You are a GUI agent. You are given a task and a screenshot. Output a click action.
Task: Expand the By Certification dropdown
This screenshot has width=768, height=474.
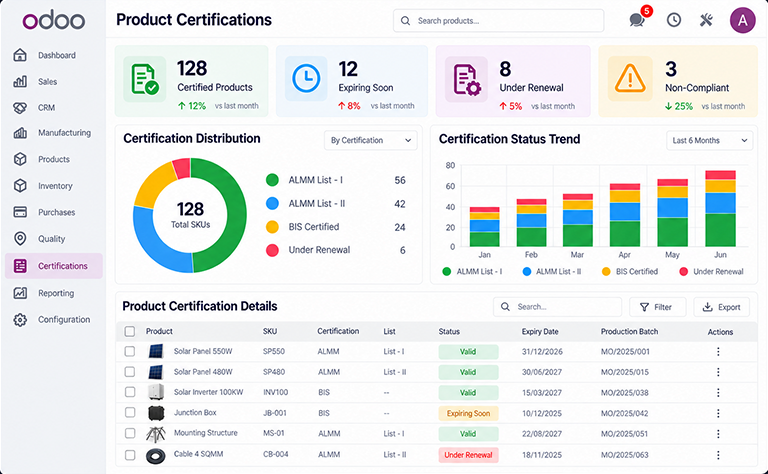point(371,140)
